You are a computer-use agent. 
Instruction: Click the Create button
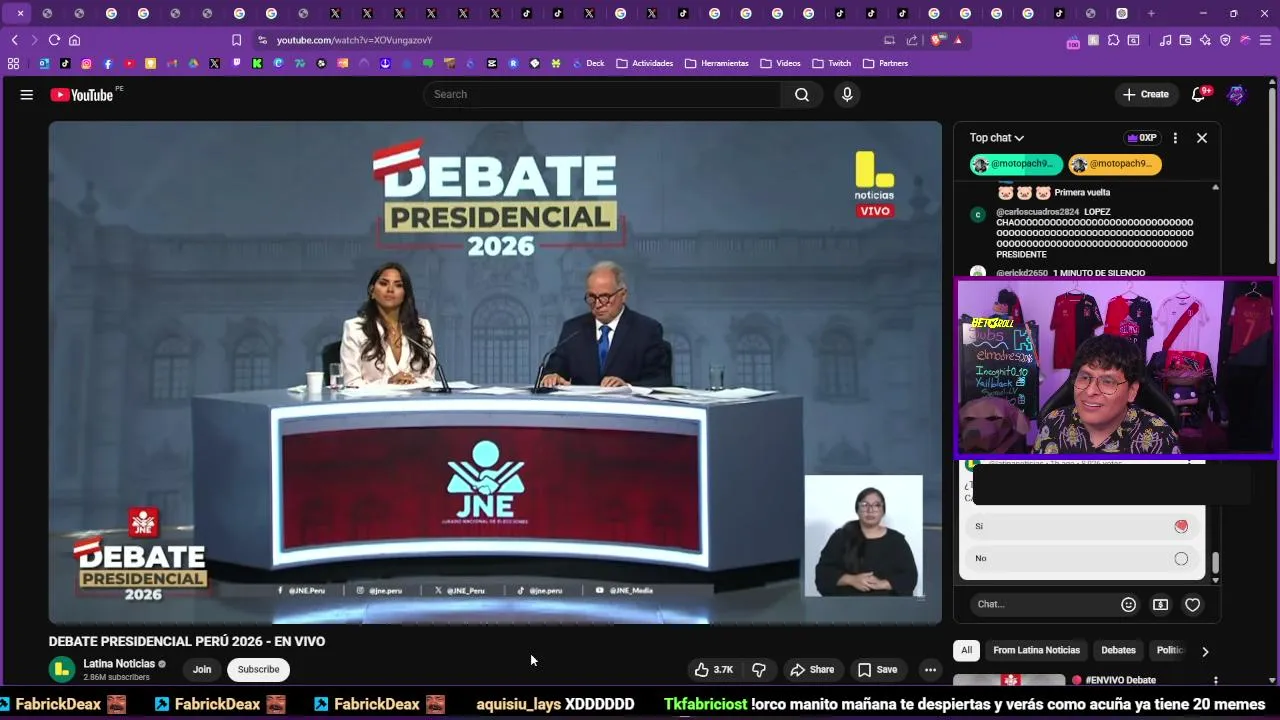point(1145,95)
